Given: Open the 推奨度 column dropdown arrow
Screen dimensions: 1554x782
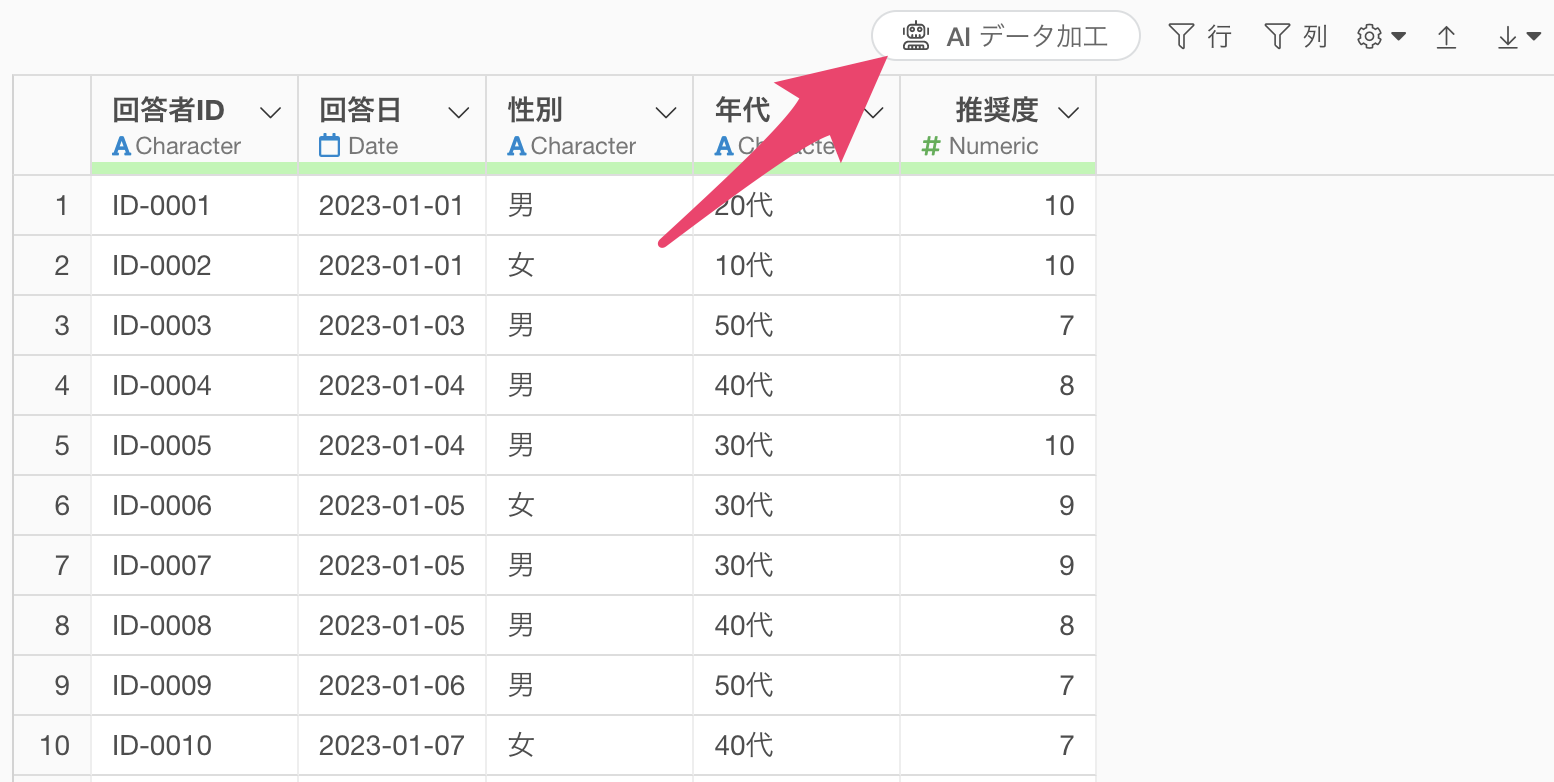Looking at the screenshot, I should pos(1068,112).
